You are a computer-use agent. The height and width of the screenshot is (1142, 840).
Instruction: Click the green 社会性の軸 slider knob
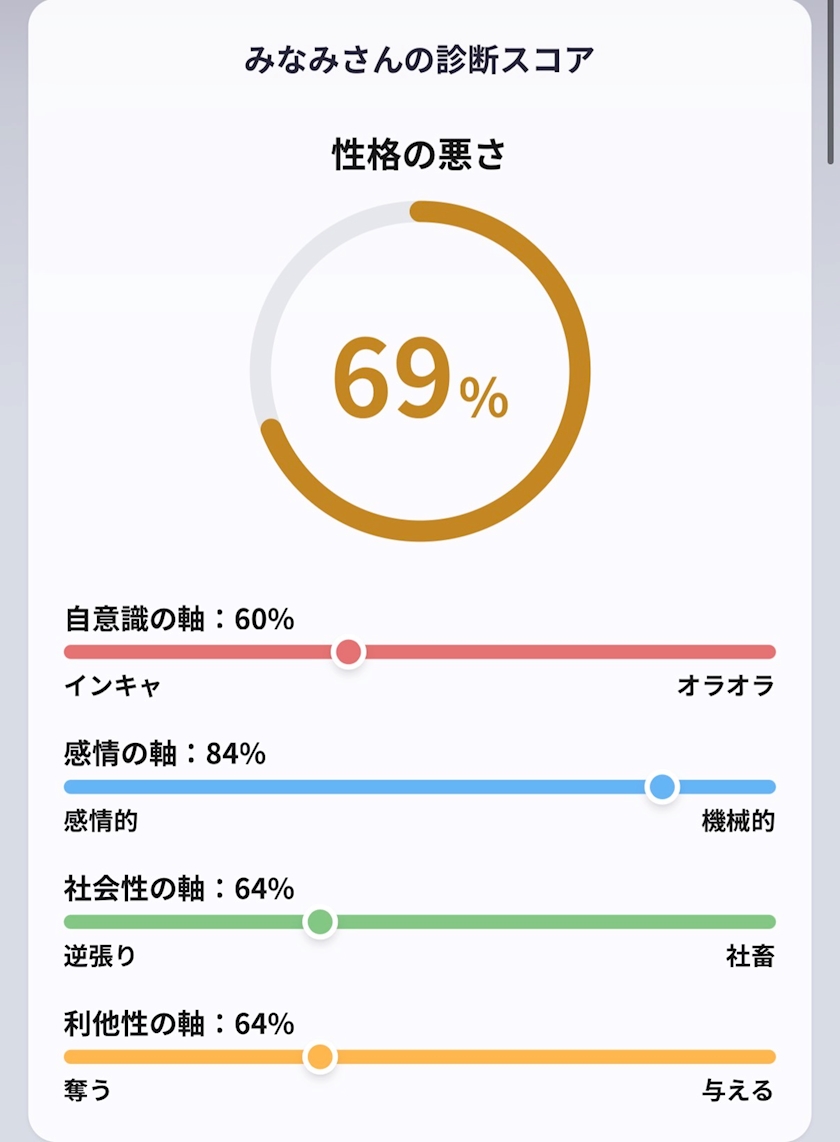(320, 922)
